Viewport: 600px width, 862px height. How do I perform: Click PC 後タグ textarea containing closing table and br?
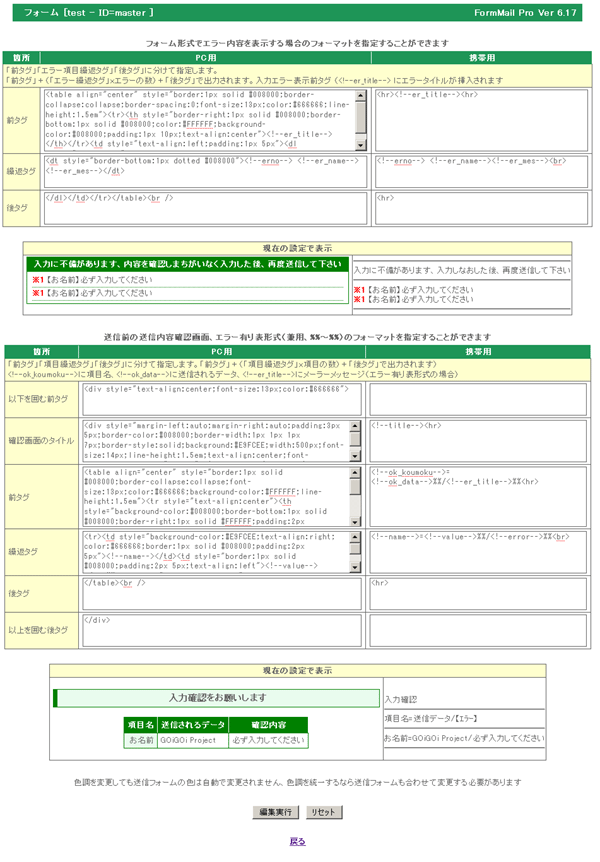[x=222, y=592]
